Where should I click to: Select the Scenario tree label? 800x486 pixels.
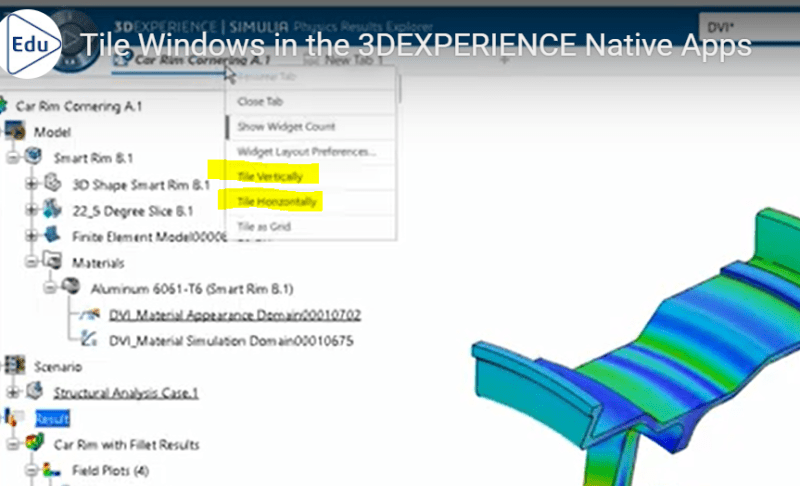point(58,367)
